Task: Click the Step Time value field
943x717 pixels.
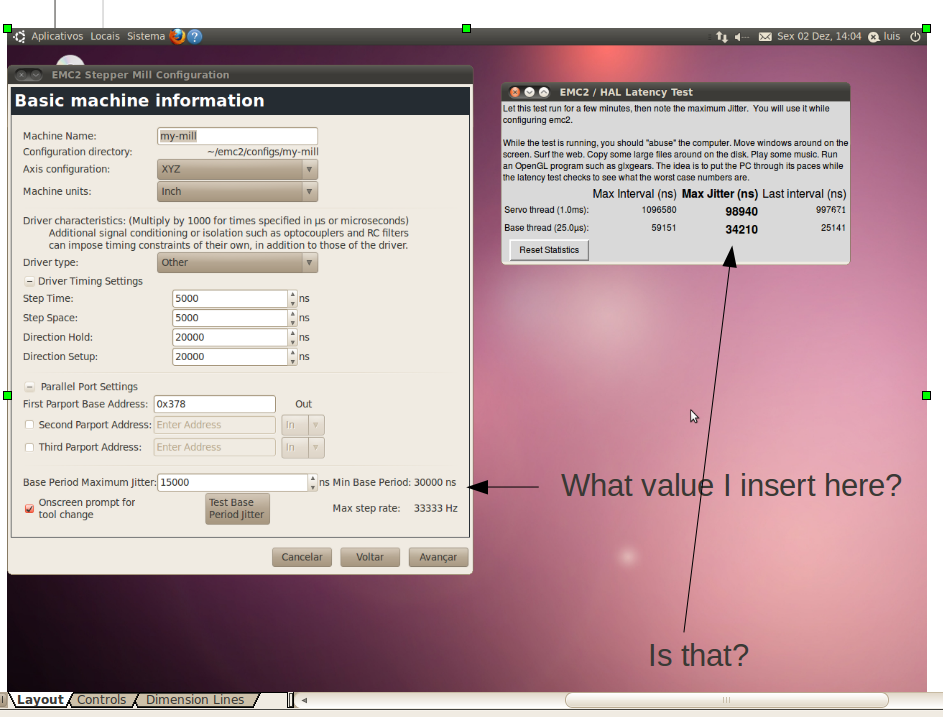Action: (230, 298)
